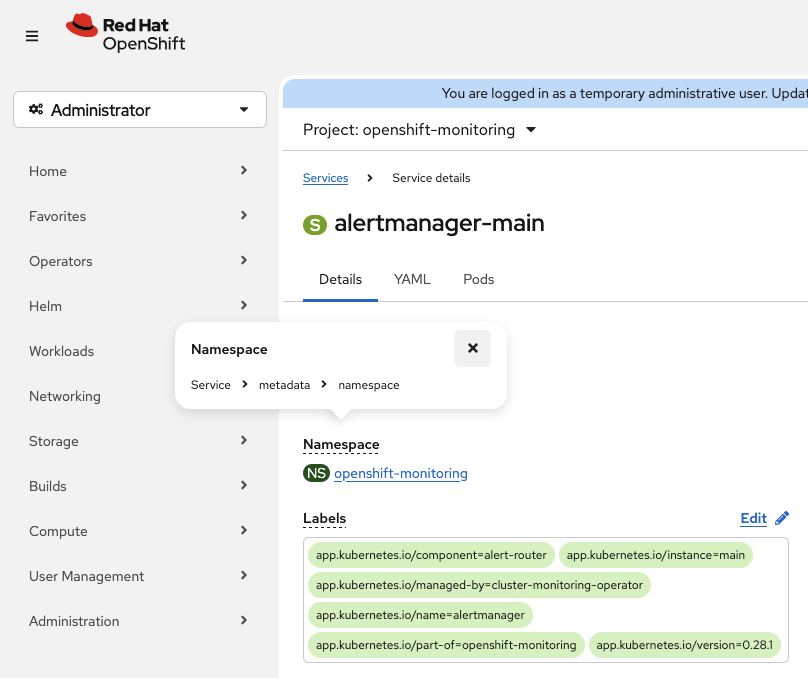Switch to the YAML tab
This screenshot has height=678, width=808.
click(412, 279)
